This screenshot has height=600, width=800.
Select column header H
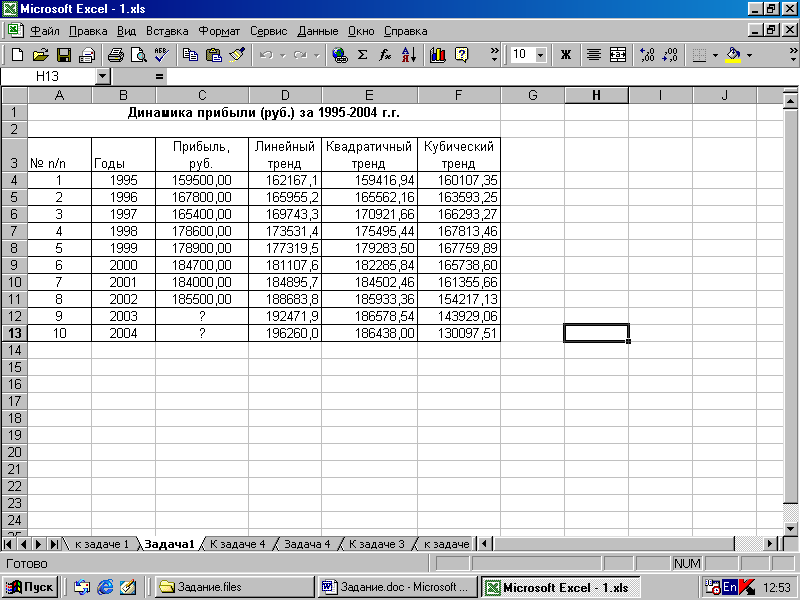click(x=596, y=95)
